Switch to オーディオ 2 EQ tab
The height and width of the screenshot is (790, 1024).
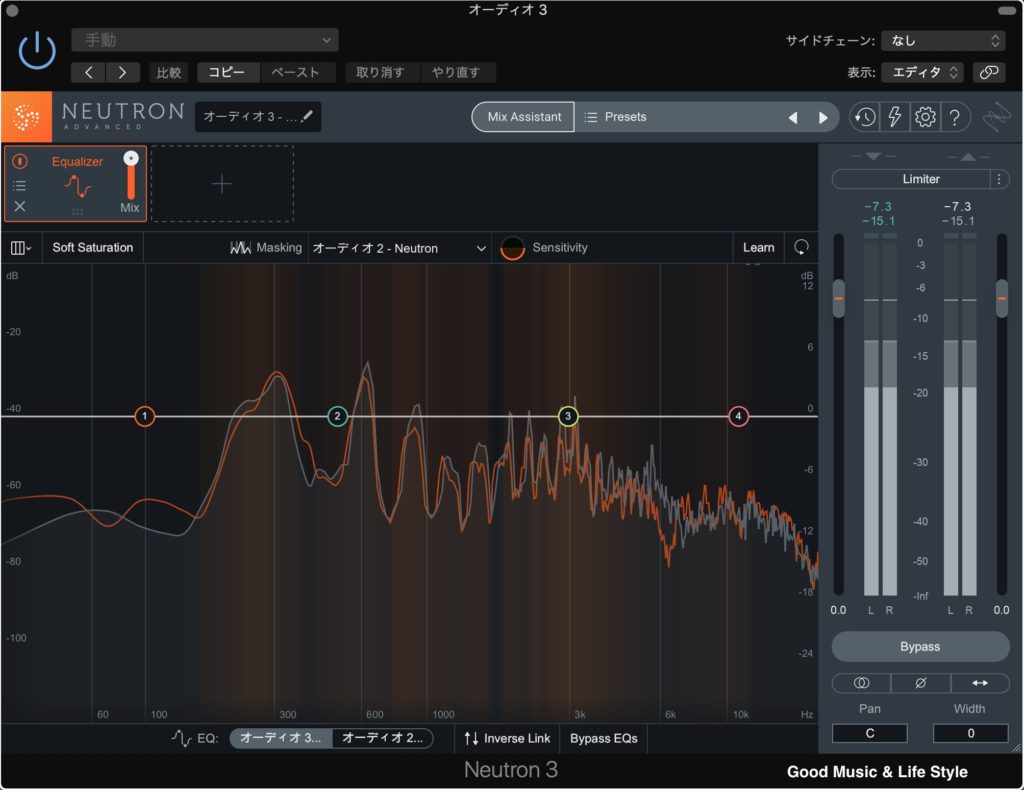click(x=383, y=738)
